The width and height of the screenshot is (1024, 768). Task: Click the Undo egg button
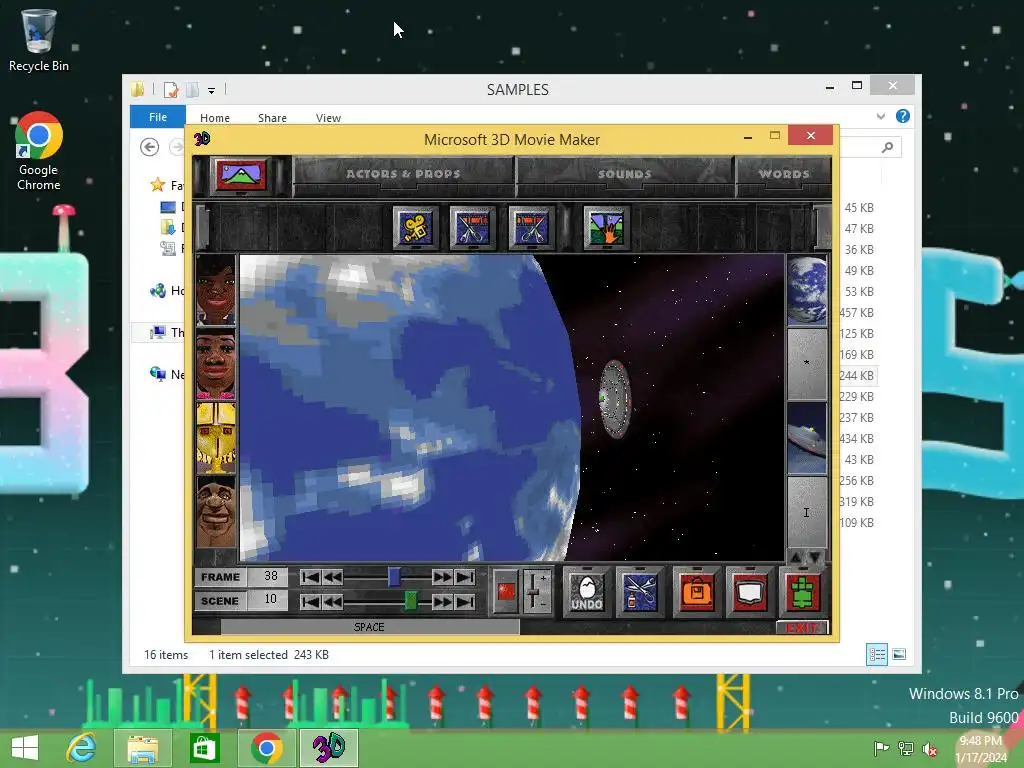[x=586, y=592]
